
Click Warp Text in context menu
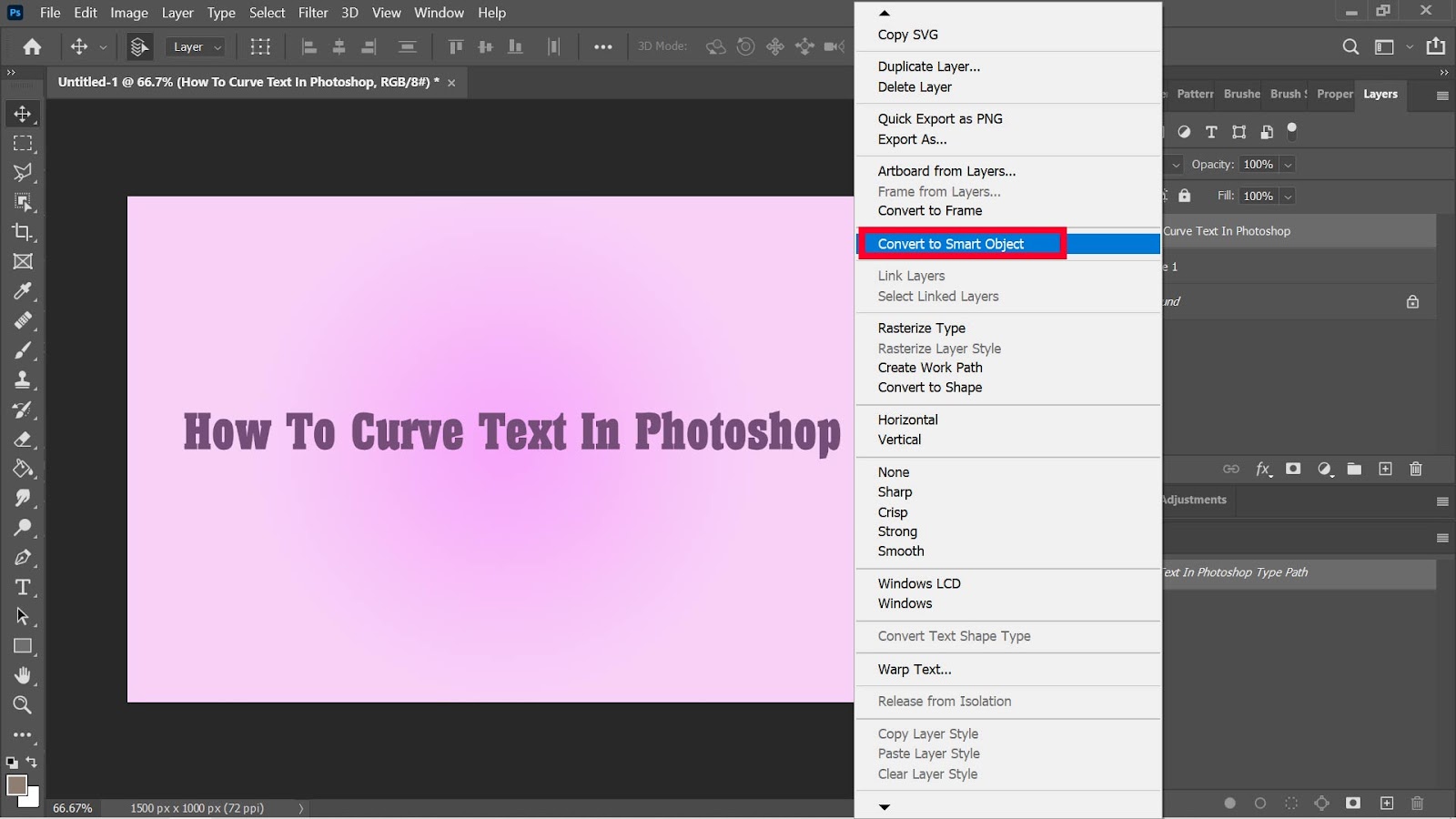[x=915, y=669]
